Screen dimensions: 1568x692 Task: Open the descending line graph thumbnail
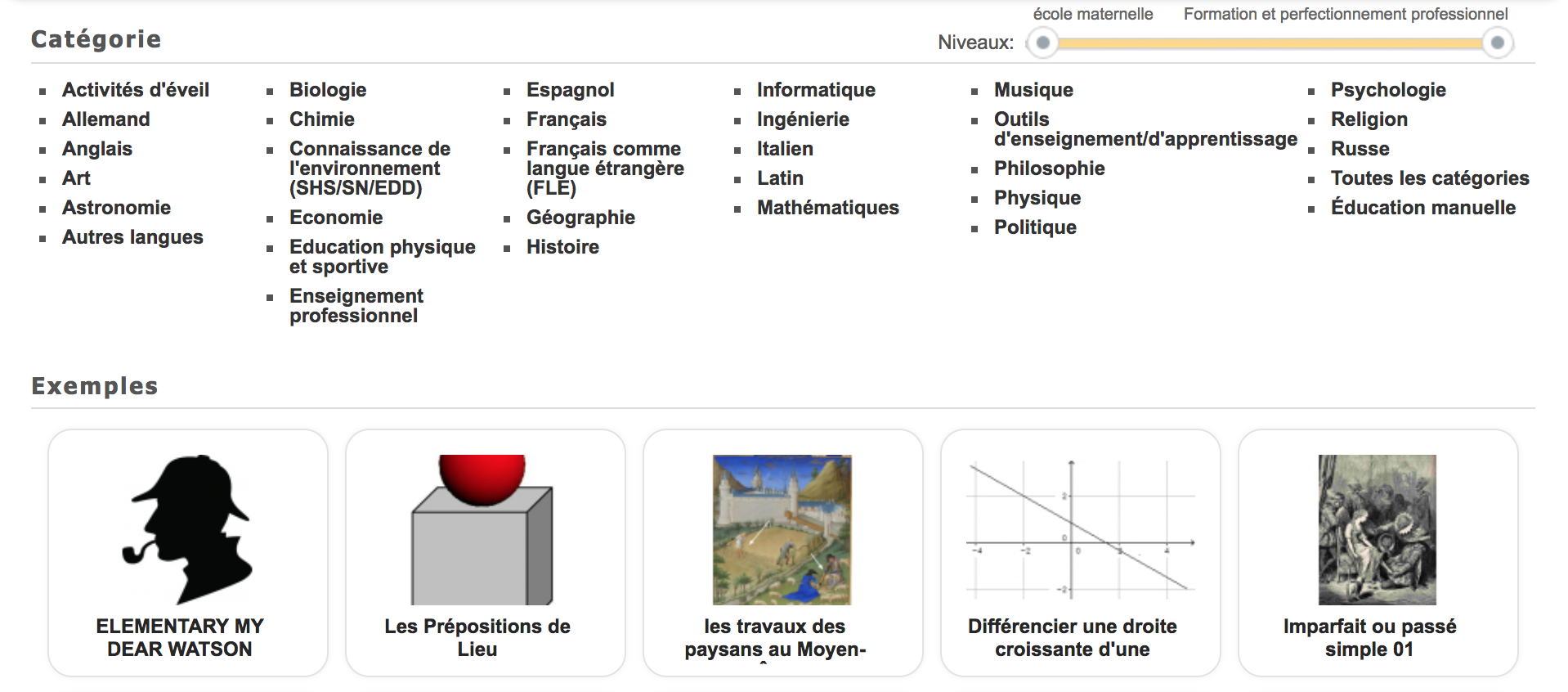coord(1080,529)
